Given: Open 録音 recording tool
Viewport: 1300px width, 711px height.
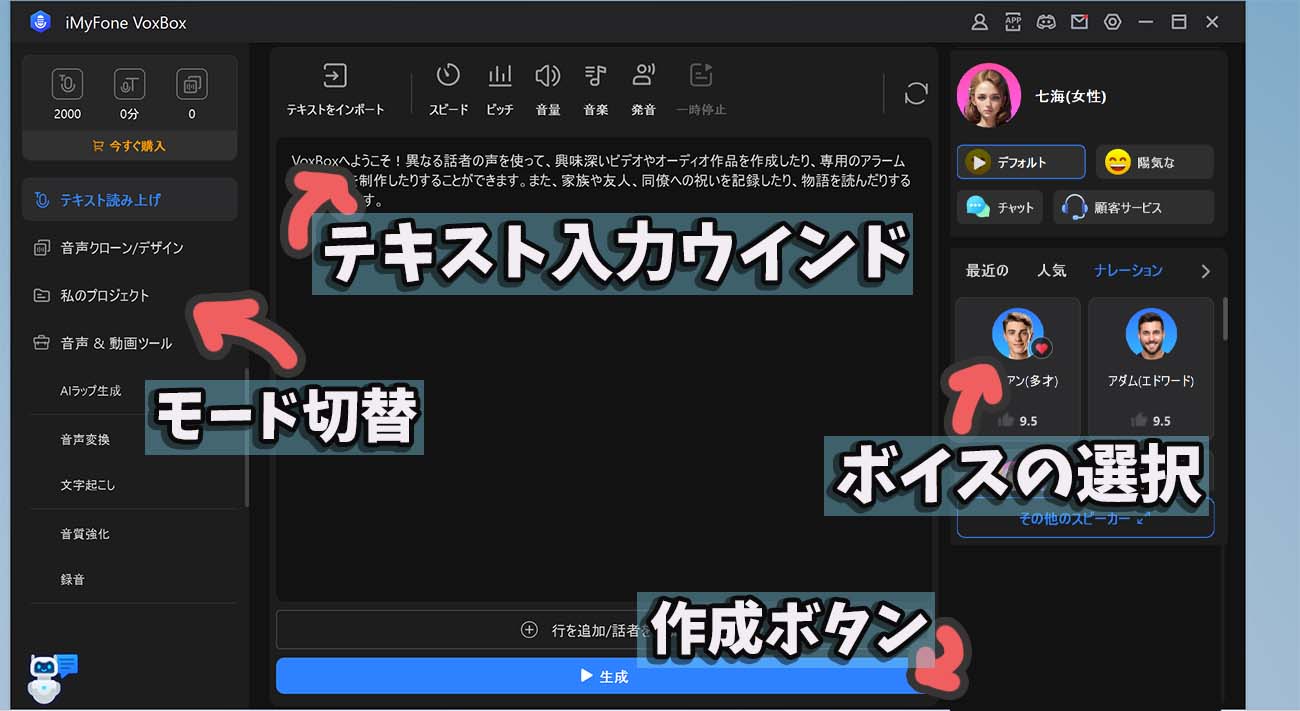Looking at the screenshot, I should coord(72,579).
